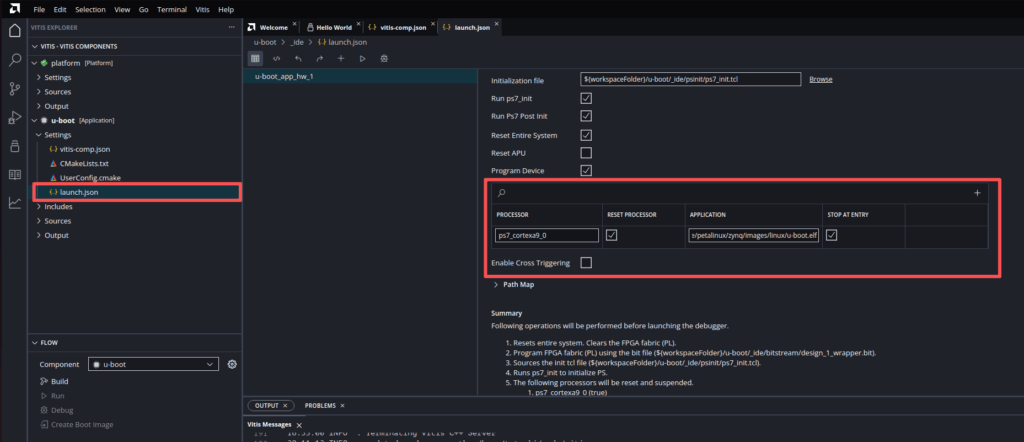Viewport: 1024px width, 442px height.
Task: Open the Vitis menu
Action: [202, 10]
